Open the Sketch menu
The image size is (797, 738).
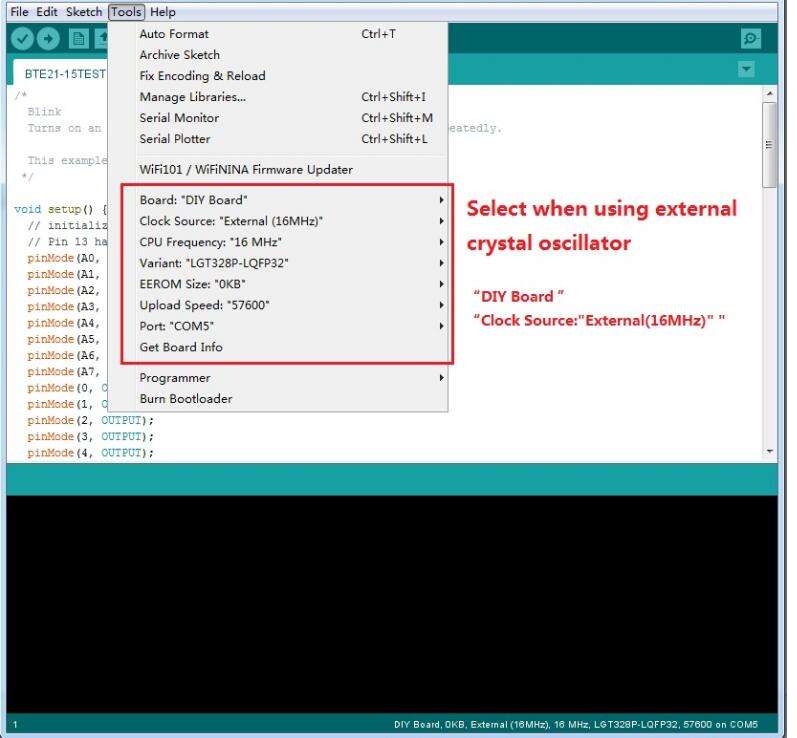(84, 12)
